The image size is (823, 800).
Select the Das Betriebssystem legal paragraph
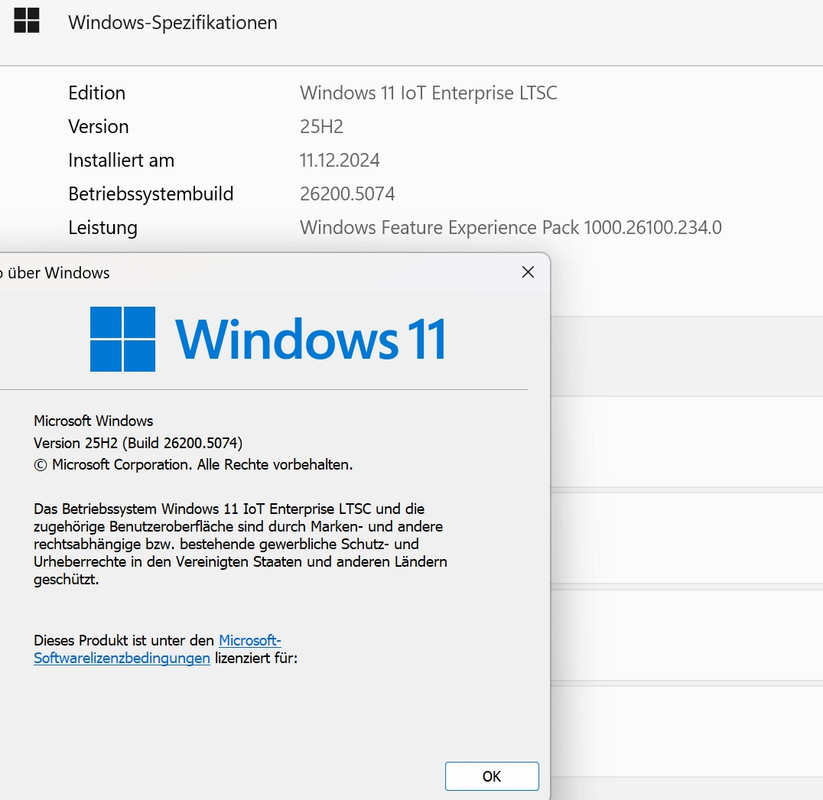[x=240, y=544]
